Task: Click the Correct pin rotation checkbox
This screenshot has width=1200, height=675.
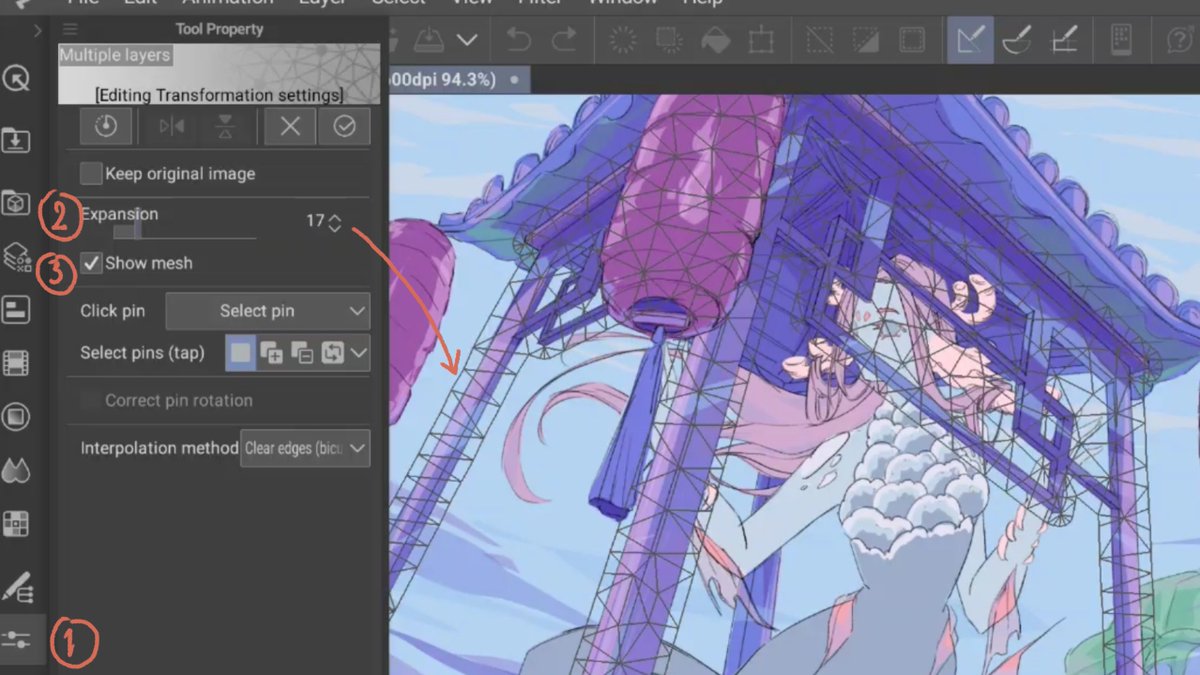Action: 91,400
